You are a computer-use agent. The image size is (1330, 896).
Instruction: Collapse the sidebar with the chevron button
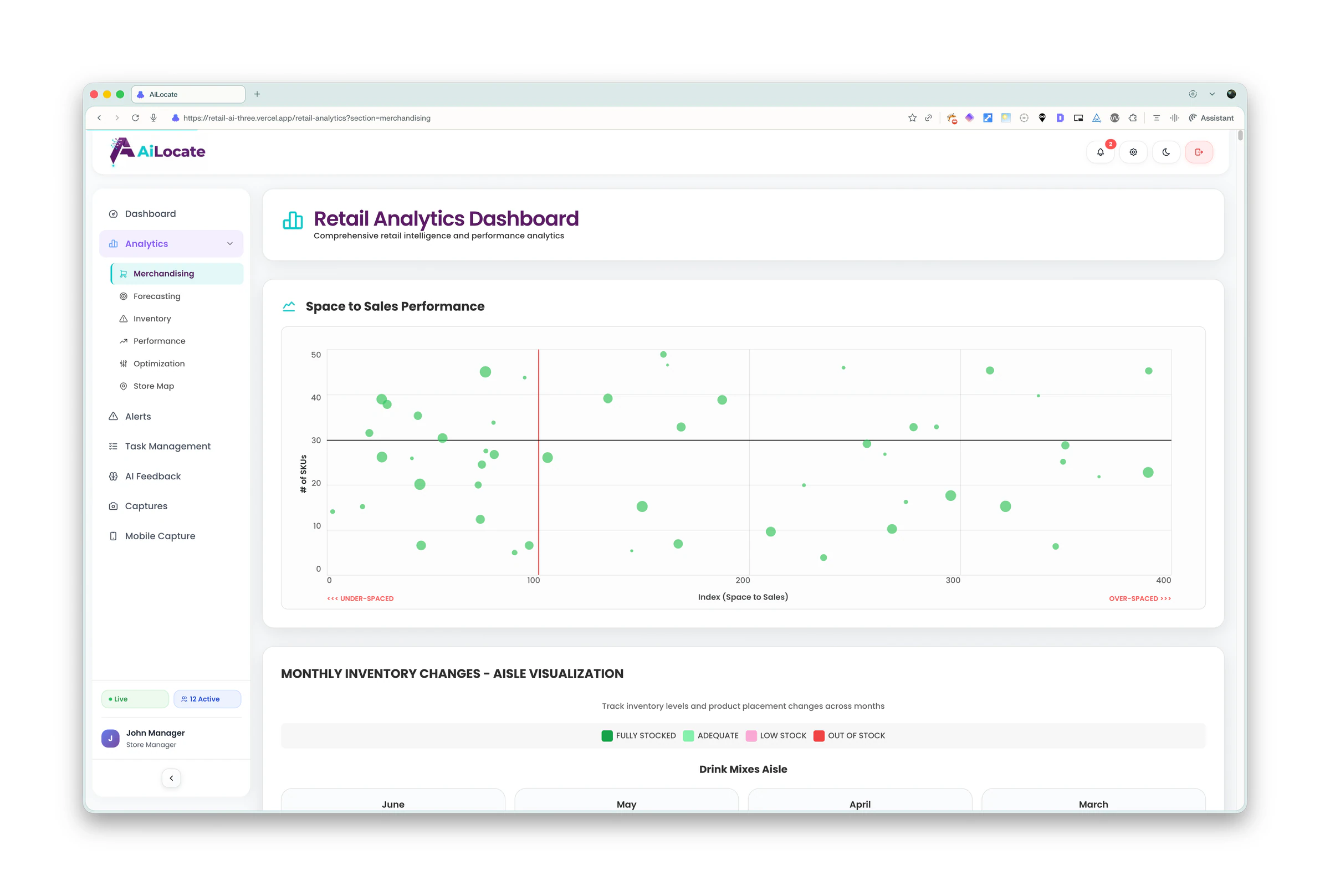[x=171, y=778]
